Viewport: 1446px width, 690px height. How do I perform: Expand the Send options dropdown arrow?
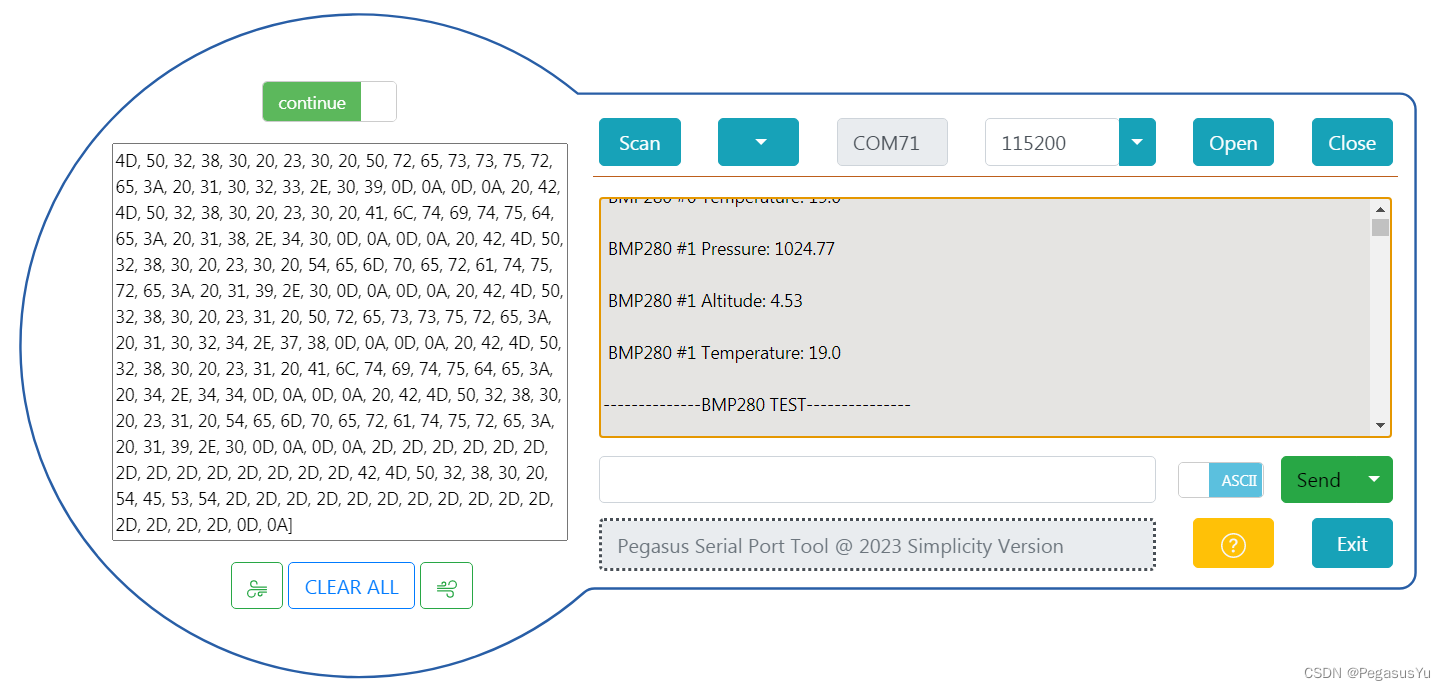[1374, 479]
